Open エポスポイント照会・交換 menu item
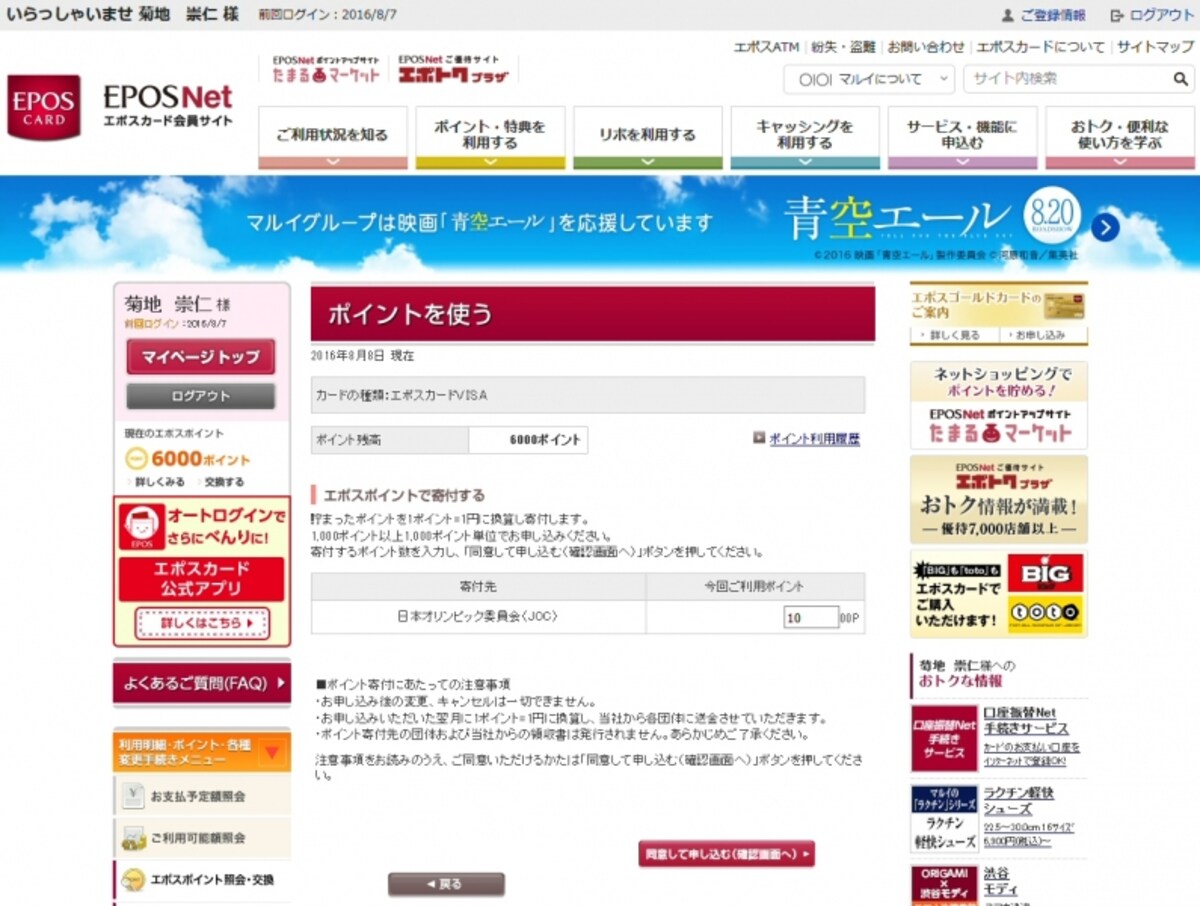Screen dimensions: 1200x906 coord(202,880)
